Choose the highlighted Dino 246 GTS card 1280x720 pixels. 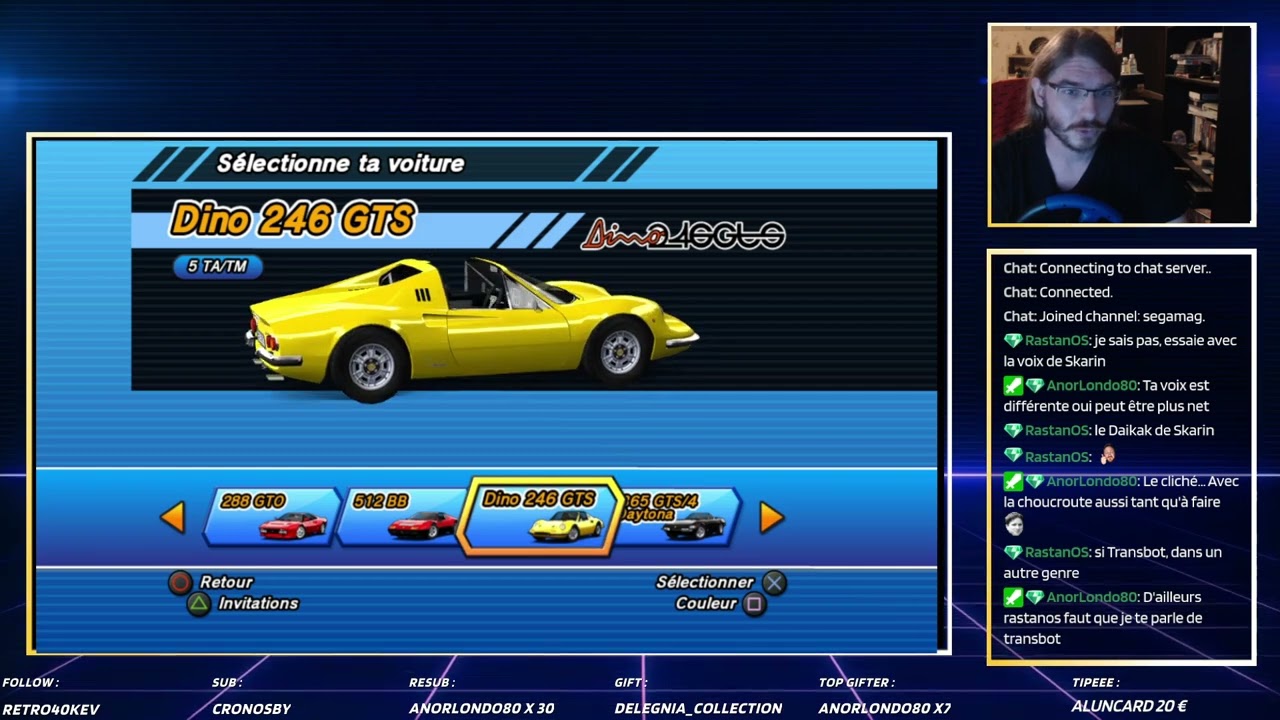(540, 516)
